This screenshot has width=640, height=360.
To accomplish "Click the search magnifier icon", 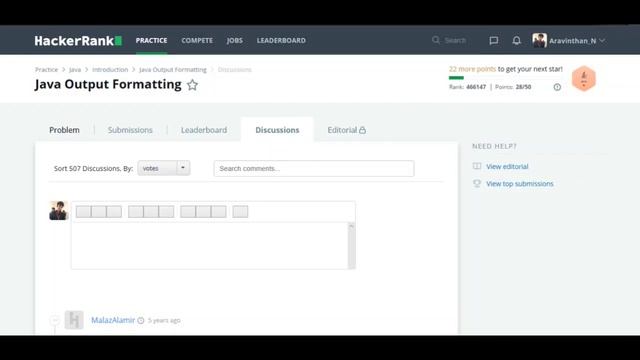I will pyautogui.click(x=436, y=40).
